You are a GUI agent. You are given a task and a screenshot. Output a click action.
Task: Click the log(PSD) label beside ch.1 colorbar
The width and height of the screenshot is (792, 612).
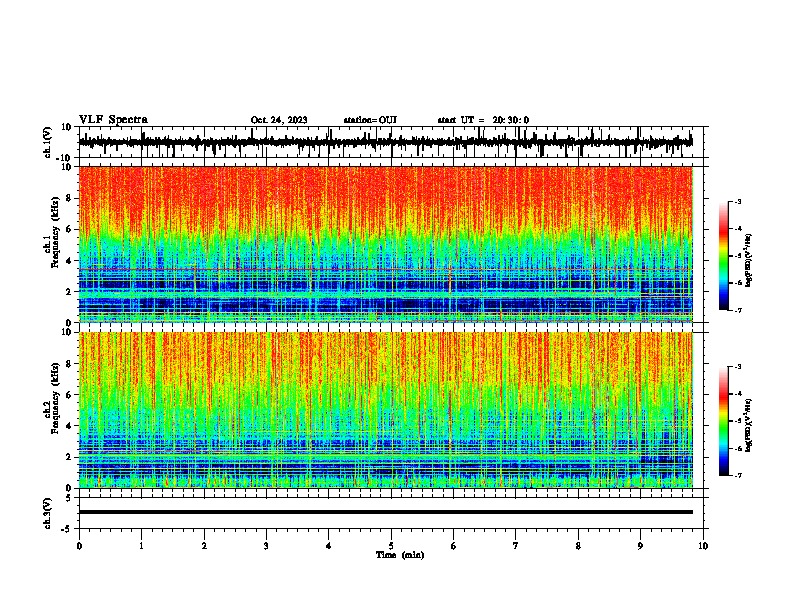[x=749, y=261]
